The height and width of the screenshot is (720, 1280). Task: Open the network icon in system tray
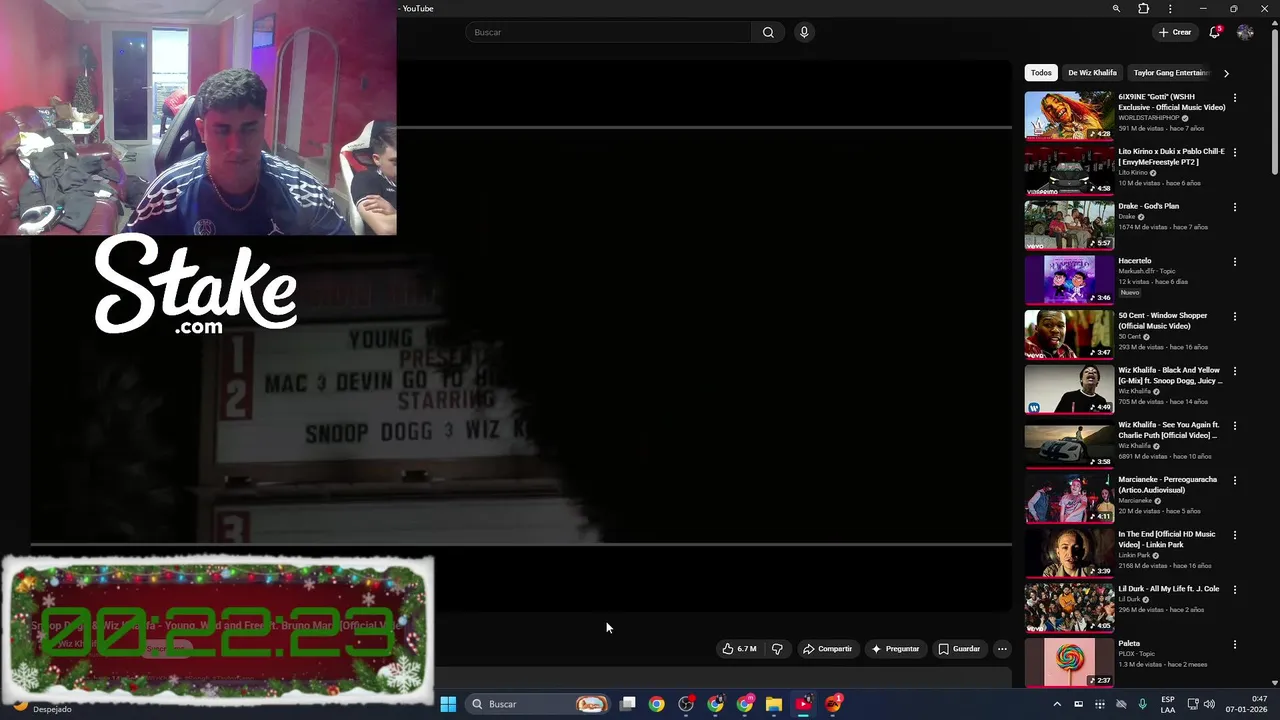tap(1193, 704)
